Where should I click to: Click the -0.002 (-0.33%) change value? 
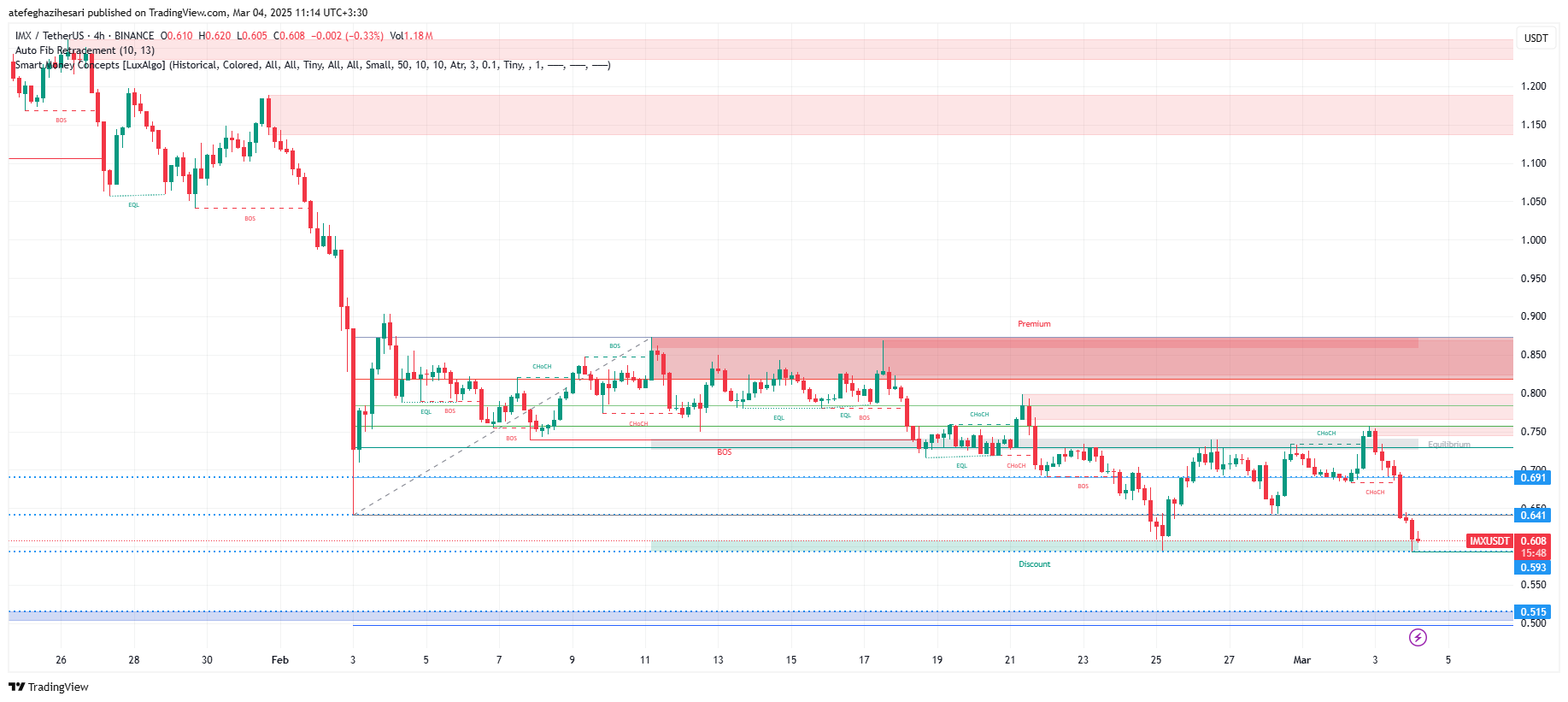347,36
